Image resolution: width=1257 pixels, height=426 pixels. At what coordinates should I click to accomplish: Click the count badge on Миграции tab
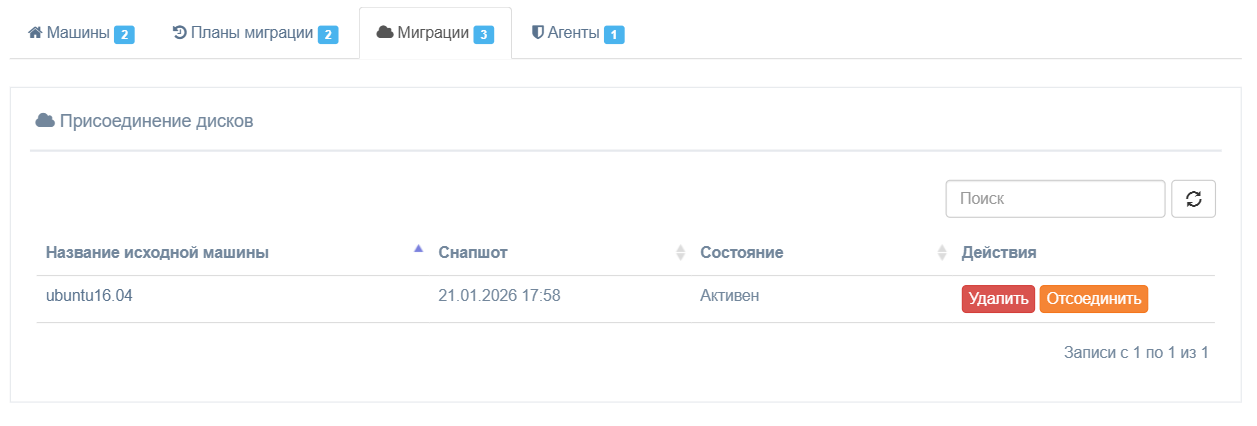point(483,35)
